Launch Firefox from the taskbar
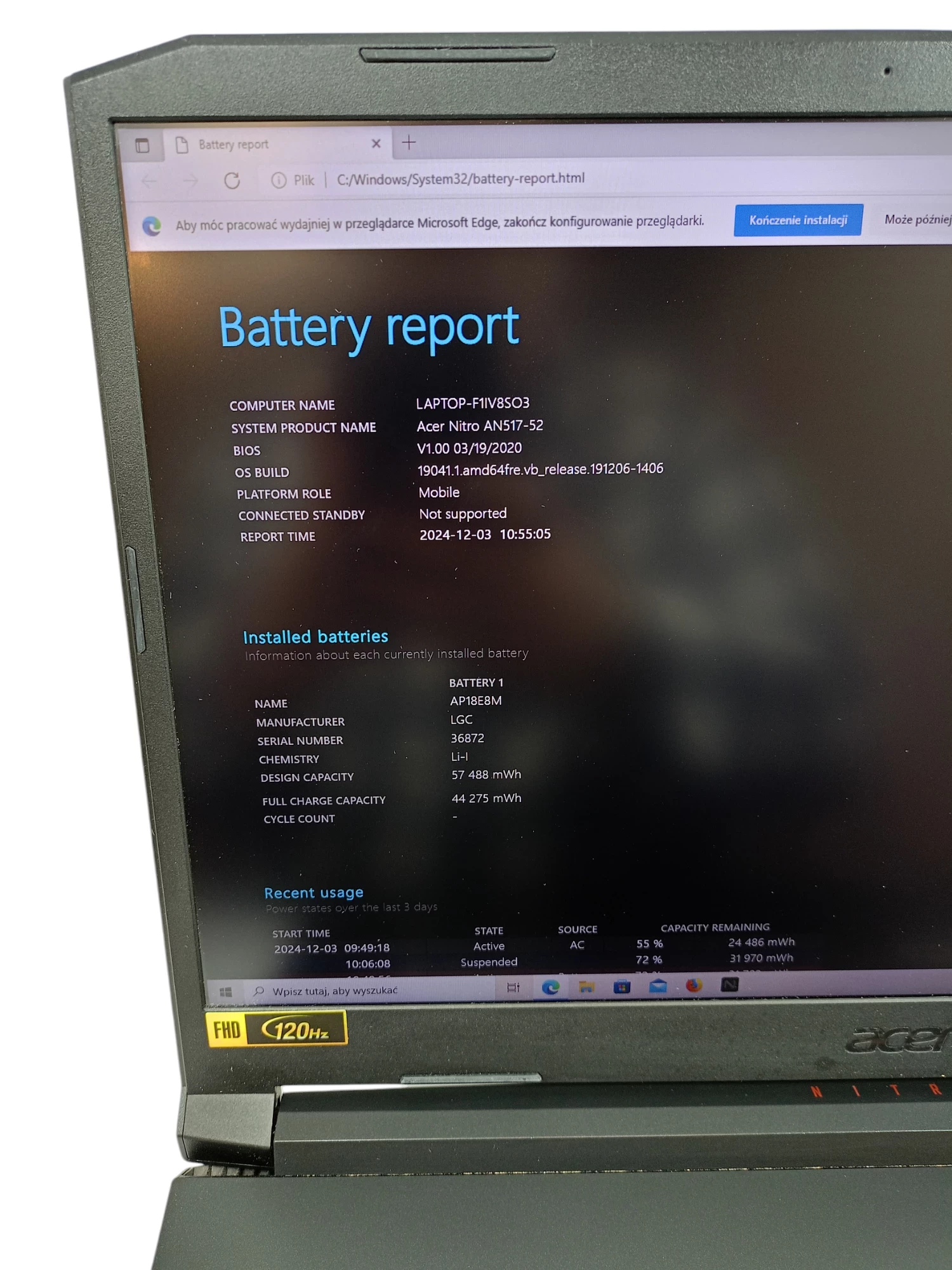 coord(694,985)
